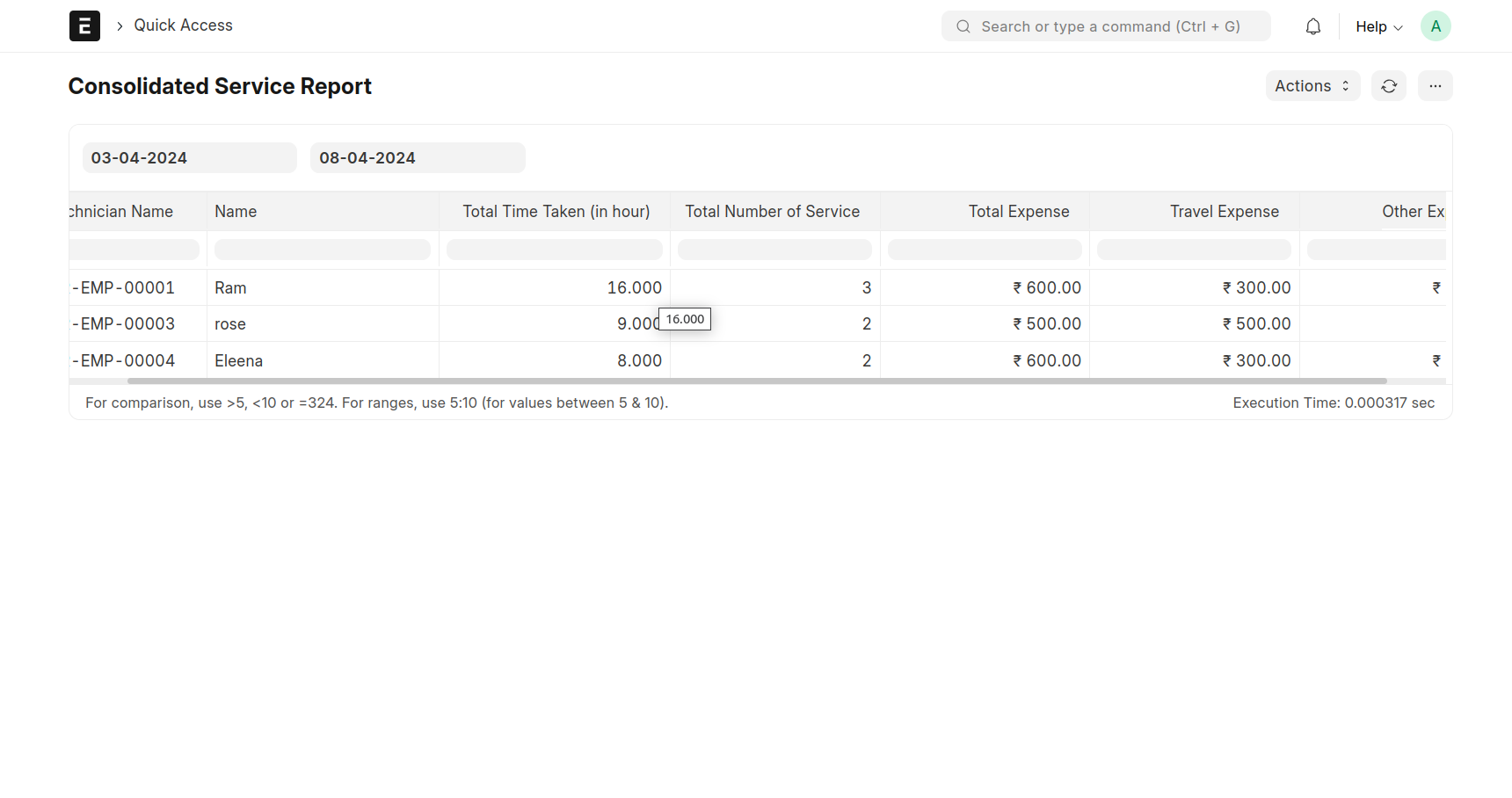Go to Quick Access breadcrumb
The width and height of the screenshot is (1512, 798).
point(183,25)
